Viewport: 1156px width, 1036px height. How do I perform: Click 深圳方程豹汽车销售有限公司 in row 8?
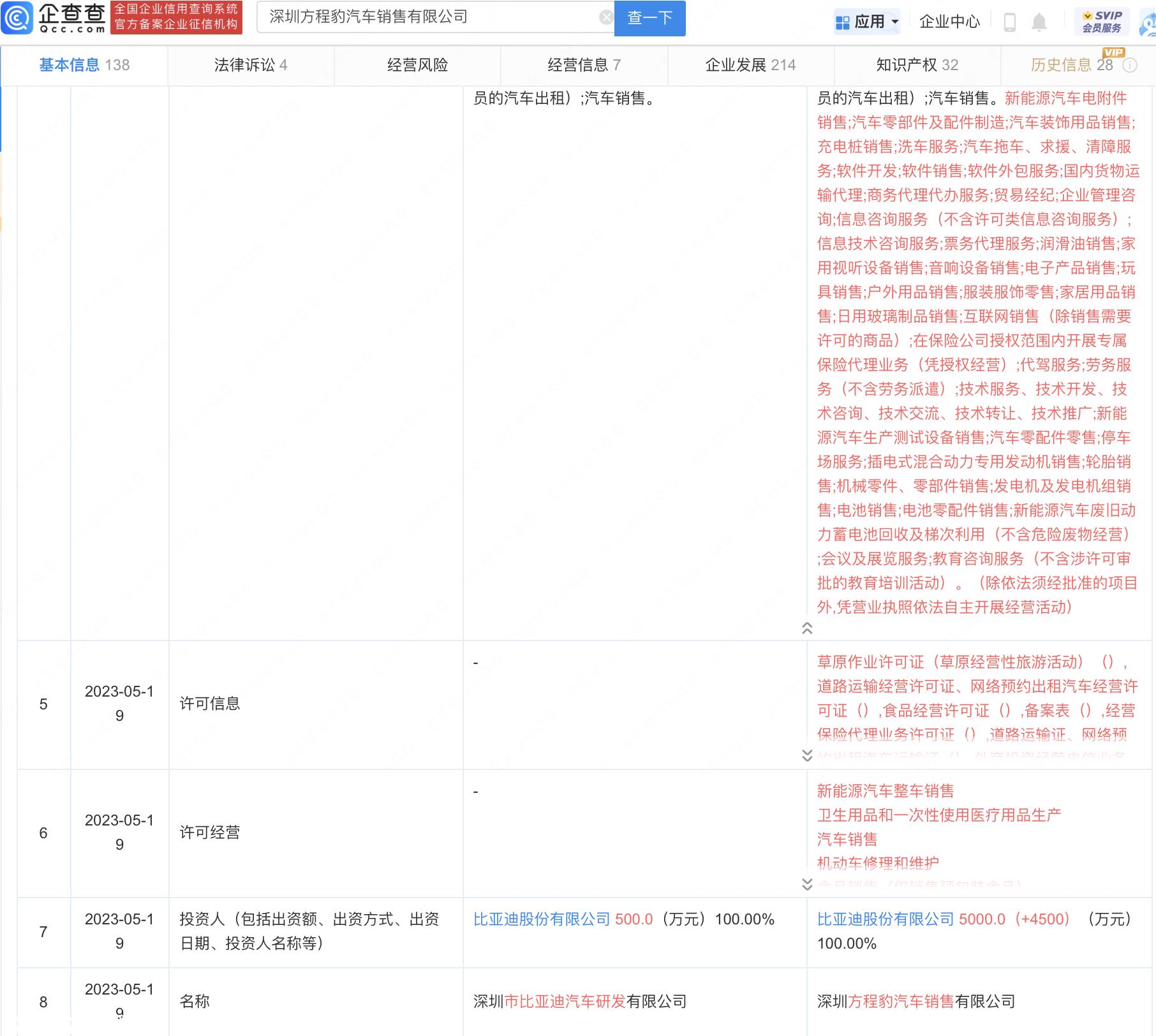(x=916, y=1002)
